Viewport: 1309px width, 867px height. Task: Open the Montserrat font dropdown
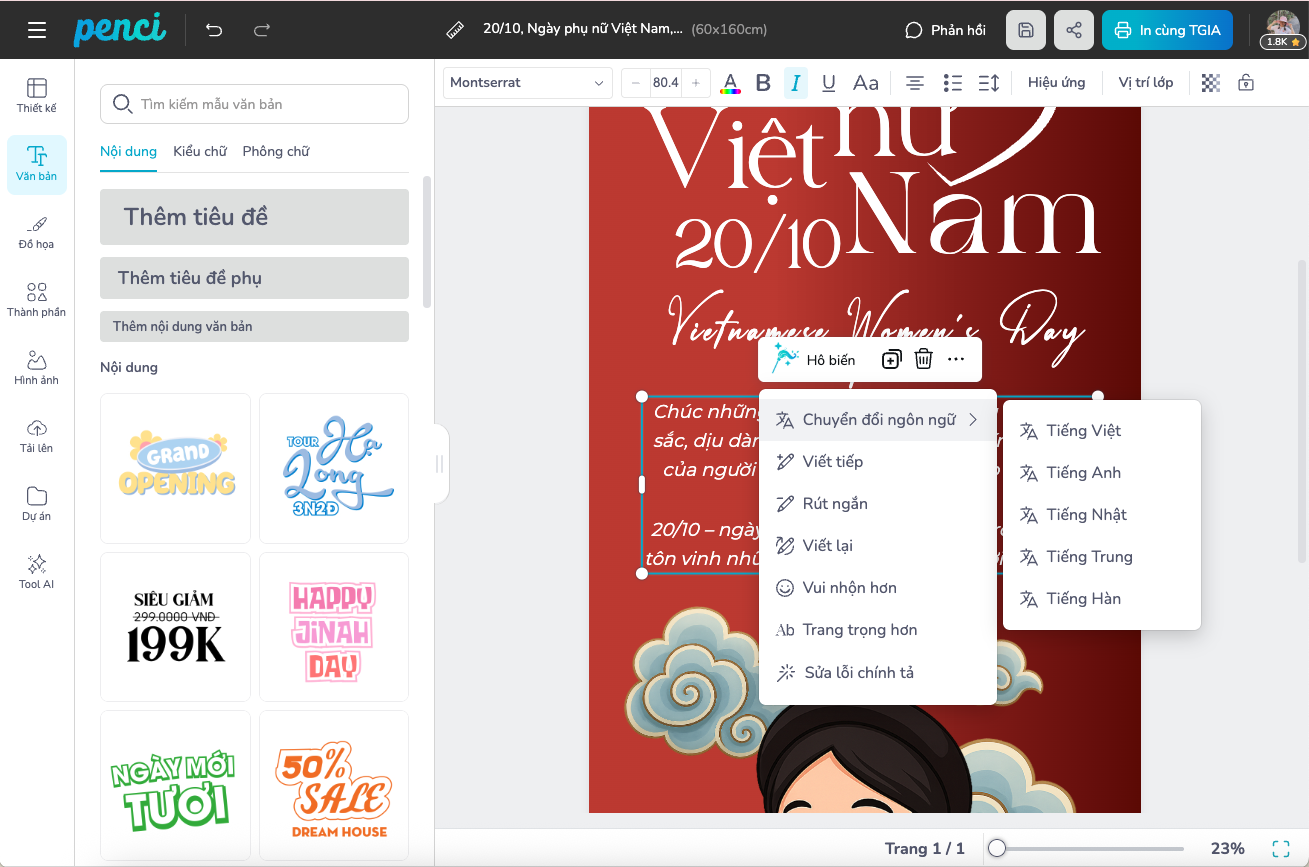point(527,83)
